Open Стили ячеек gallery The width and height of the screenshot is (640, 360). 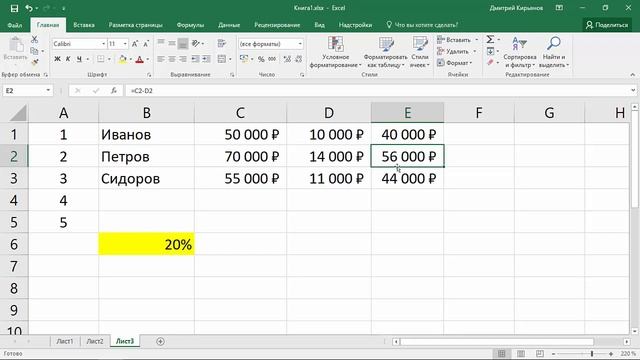420,52
